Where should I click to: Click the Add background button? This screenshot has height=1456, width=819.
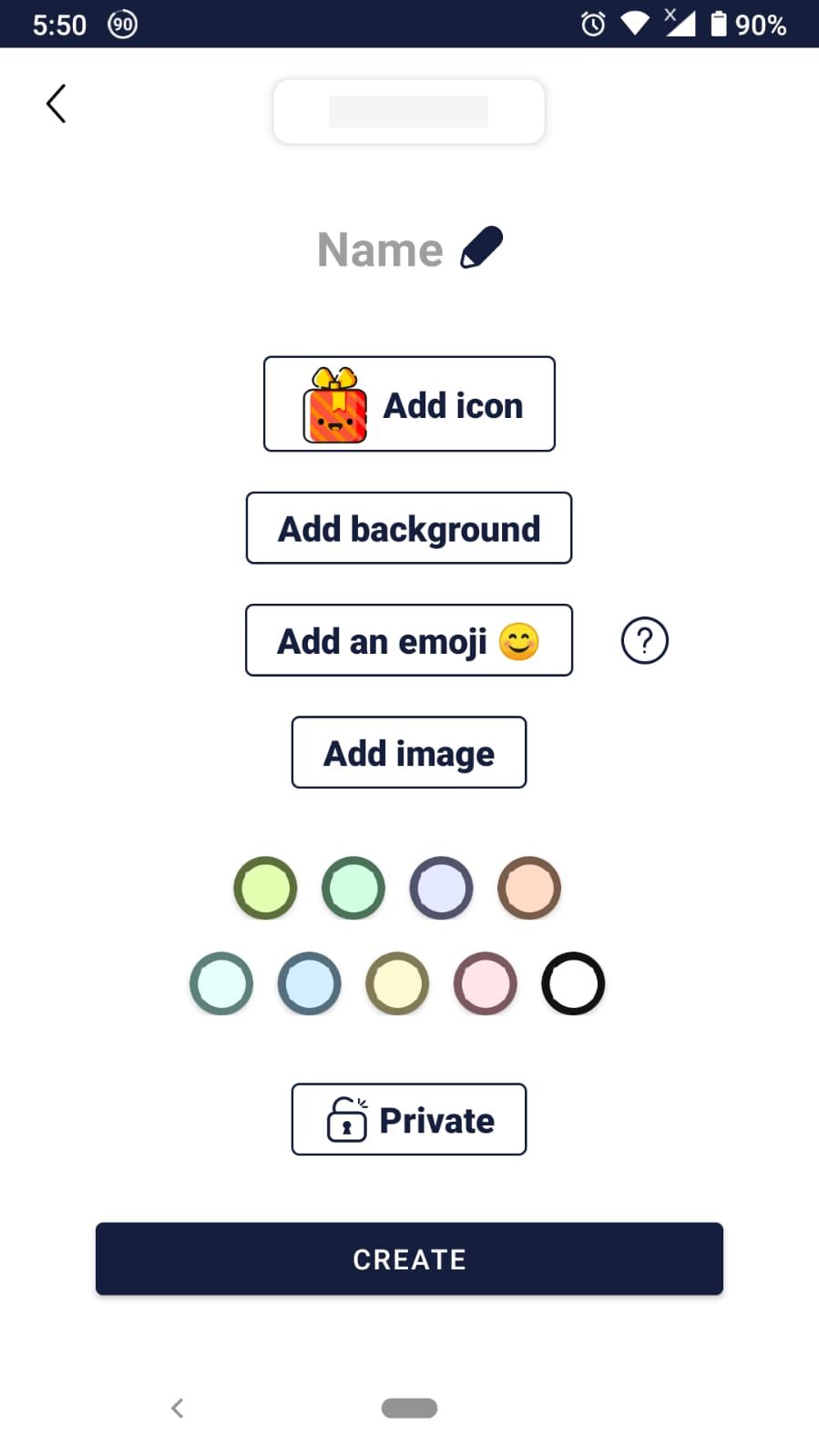point(409,528)
